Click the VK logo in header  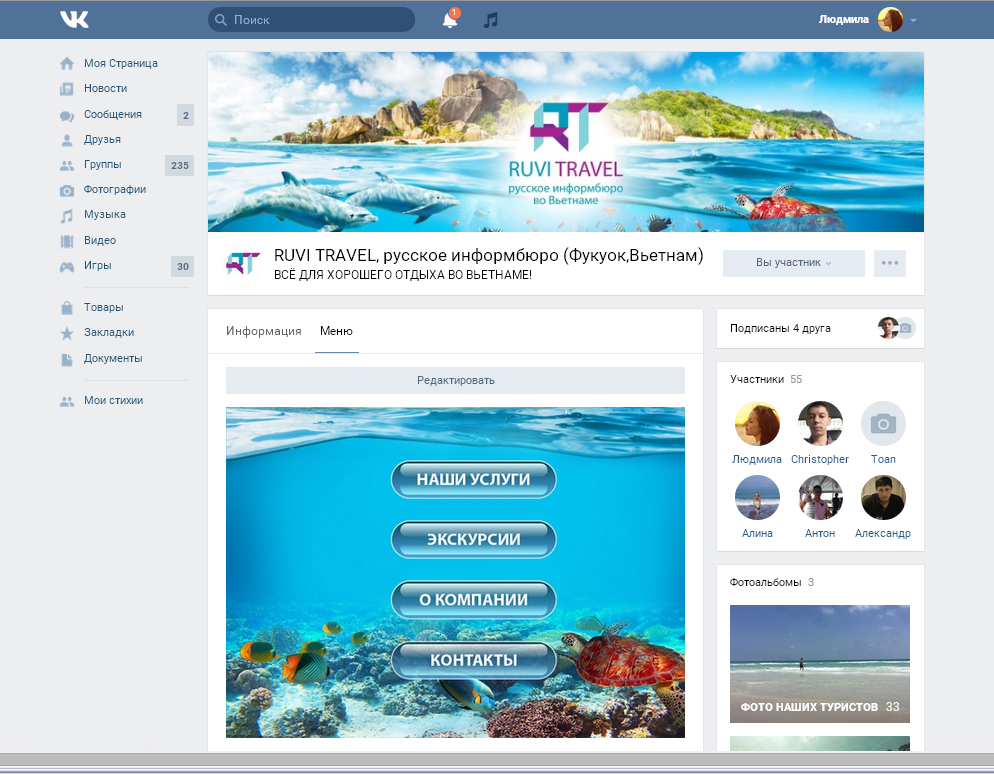(74, 19)
